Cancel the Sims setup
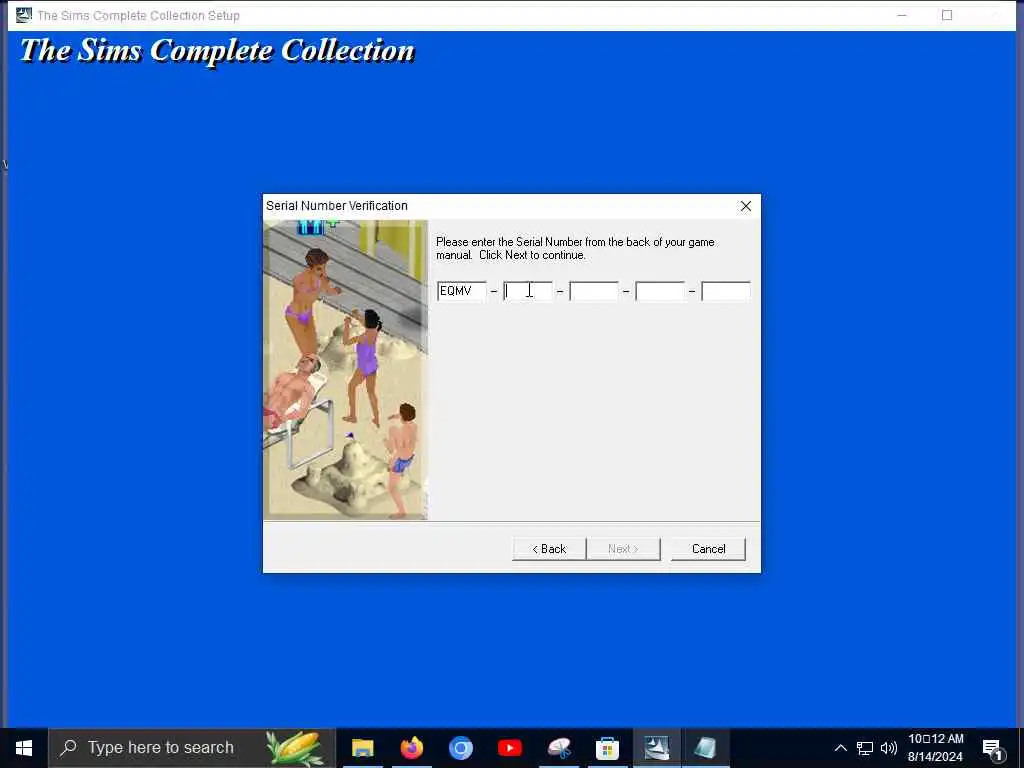 (708, 549)
